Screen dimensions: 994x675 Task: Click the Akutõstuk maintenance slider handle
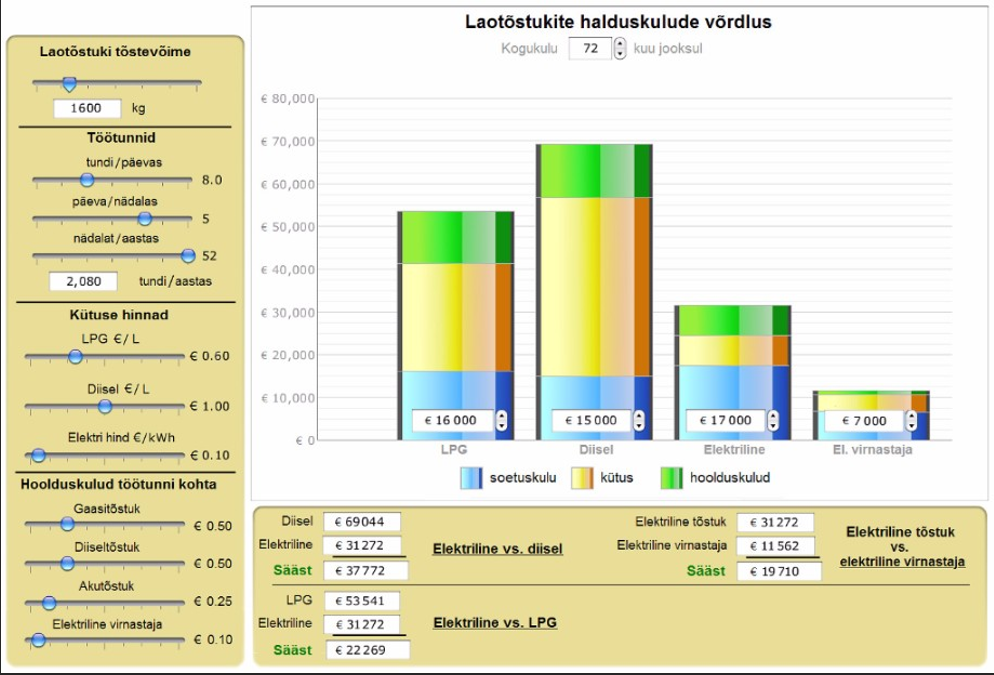(47, 602)
